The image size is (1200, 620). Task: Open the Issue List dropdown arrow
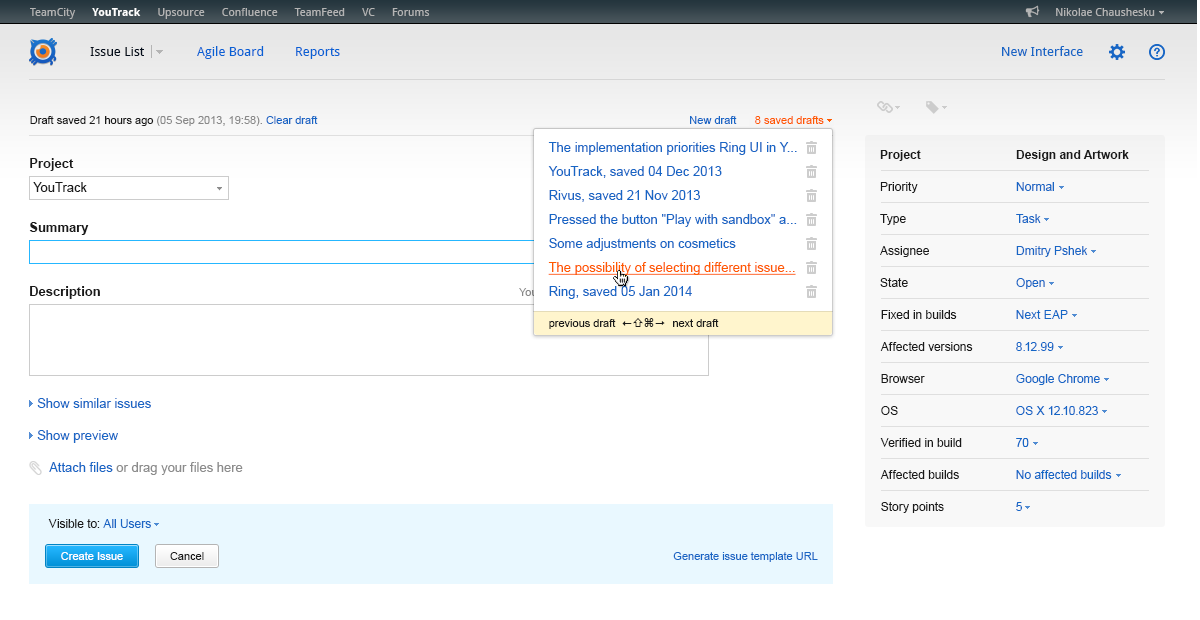click(159, 52)
